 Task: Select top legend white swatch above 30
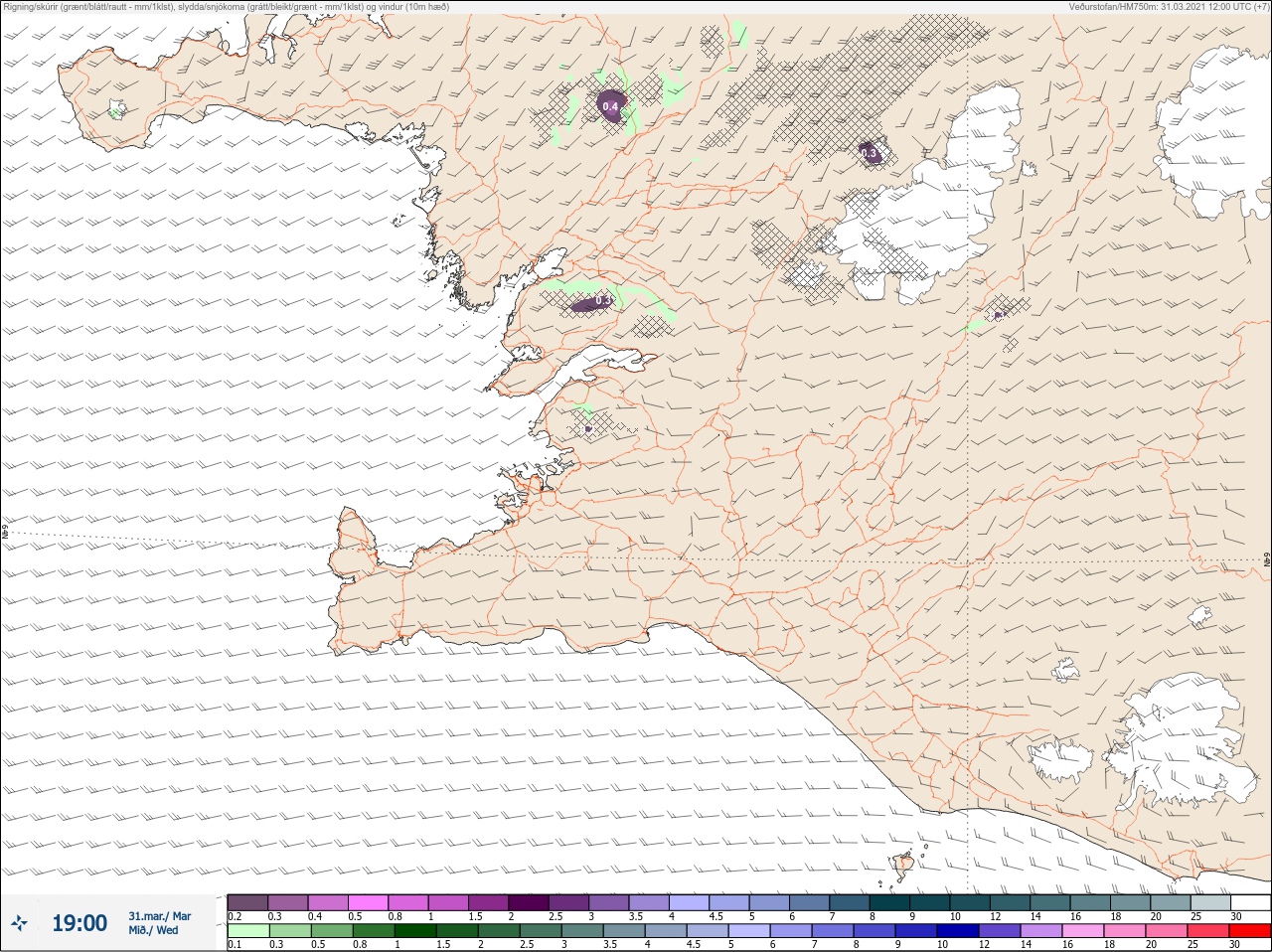click(x=1251, y=902)
